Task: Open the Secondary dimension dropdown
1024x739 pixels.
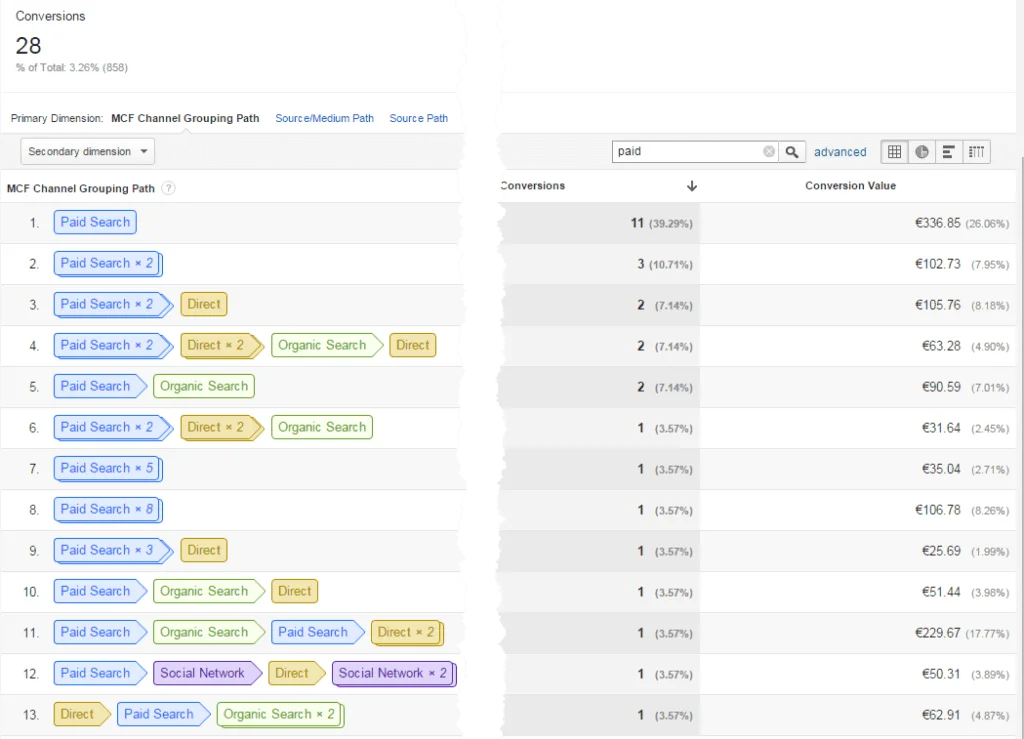Action: (87, 150)
